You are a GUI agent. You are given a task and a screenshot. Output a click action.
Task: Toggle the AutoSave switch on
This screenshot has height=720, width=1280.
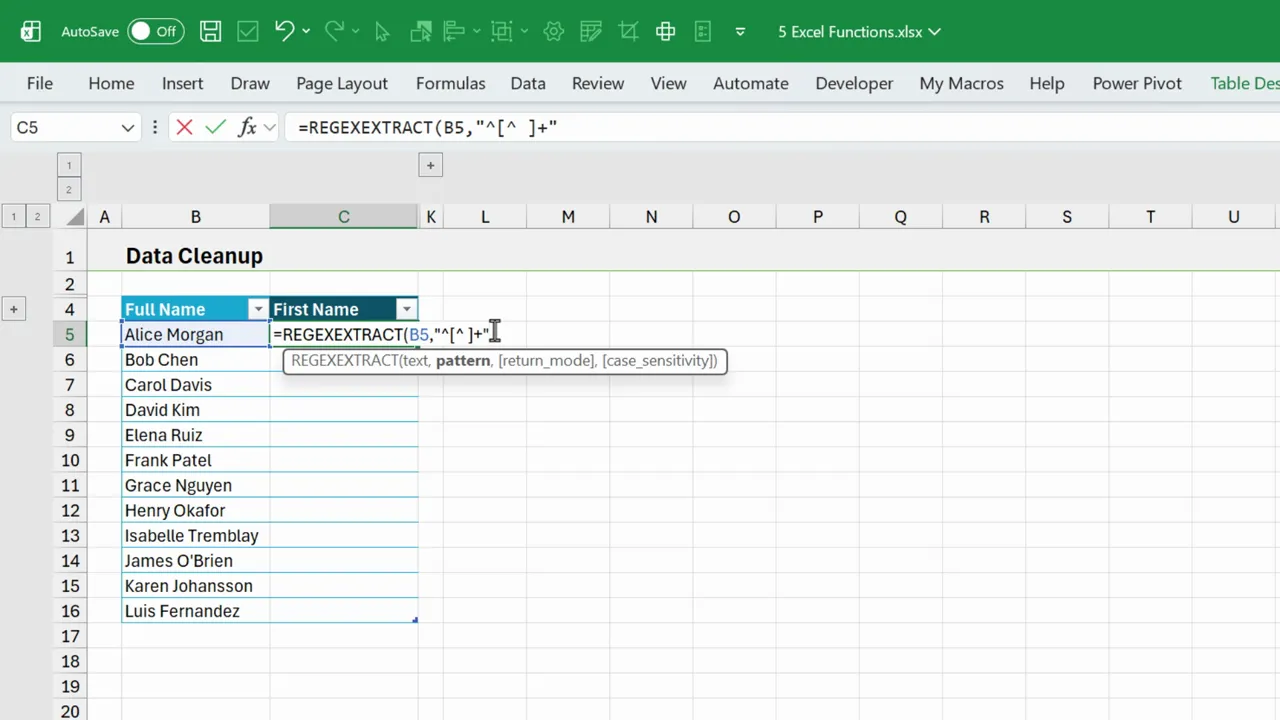click(x=155, y=31)
